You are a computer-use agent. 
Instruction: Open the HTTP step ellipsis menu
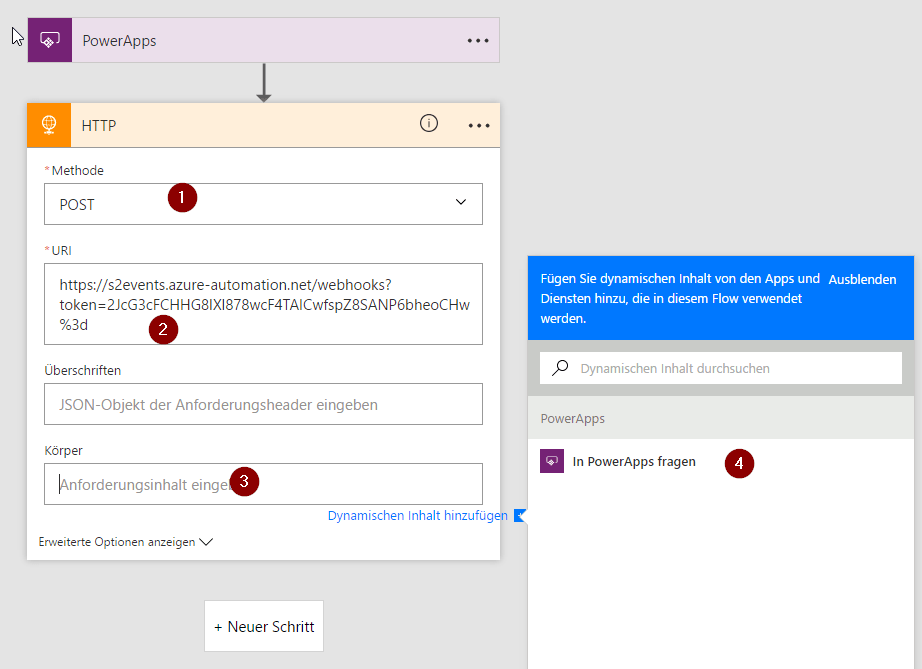point(479,126)
